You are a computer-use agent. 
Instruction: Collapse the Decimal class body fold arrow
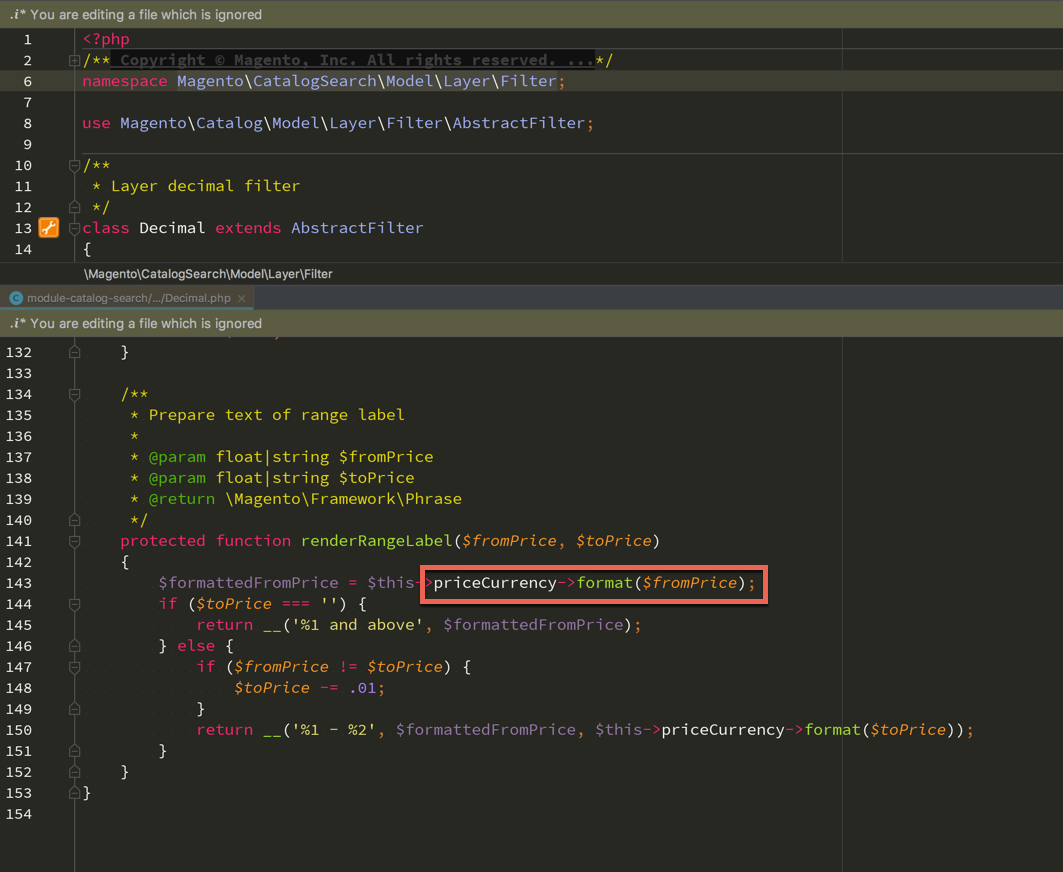73,227
